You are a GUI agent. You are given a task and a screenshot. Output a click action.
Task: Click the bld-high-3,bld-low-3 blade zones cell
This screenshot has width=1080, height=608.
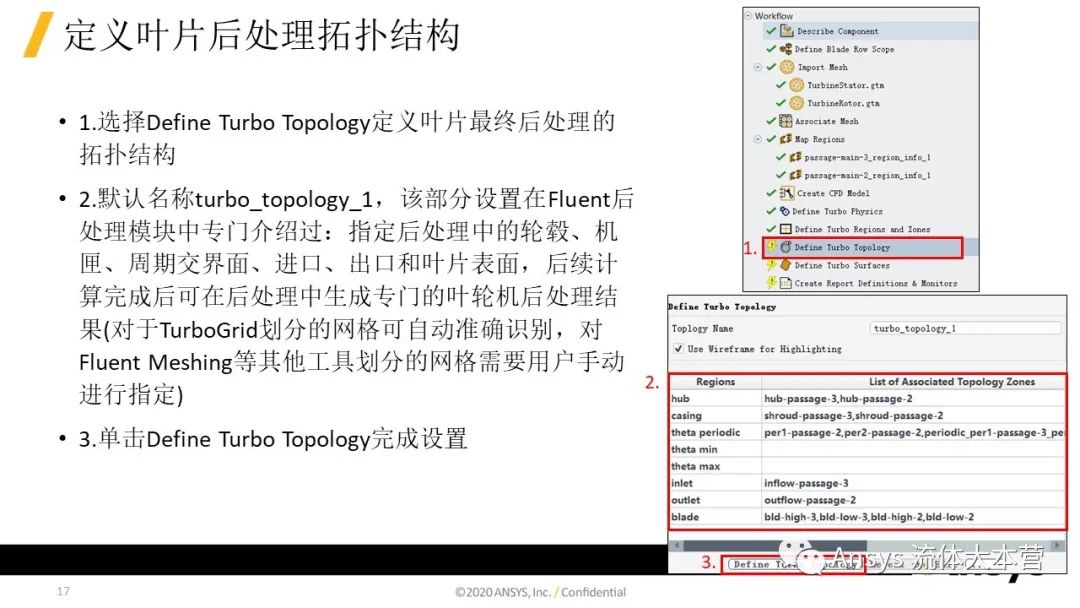tap(913, 517)
